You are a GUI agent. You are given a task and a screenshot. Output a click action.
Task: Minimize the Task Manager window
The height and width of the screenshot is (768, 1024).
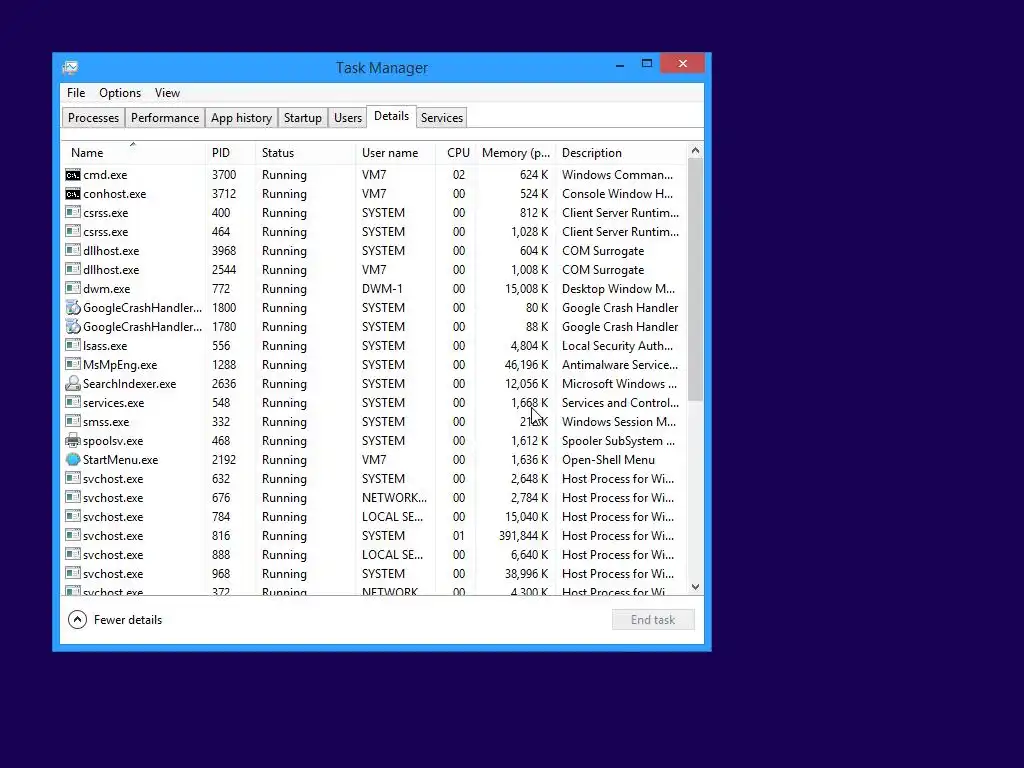pos(620,64)
